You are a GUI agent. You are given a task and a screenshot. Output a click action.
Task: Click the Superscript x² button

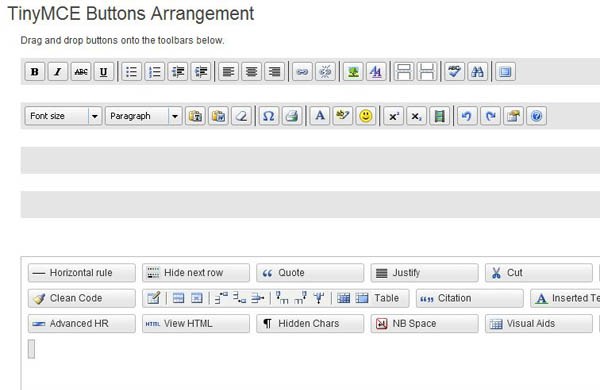click(394, 116)
